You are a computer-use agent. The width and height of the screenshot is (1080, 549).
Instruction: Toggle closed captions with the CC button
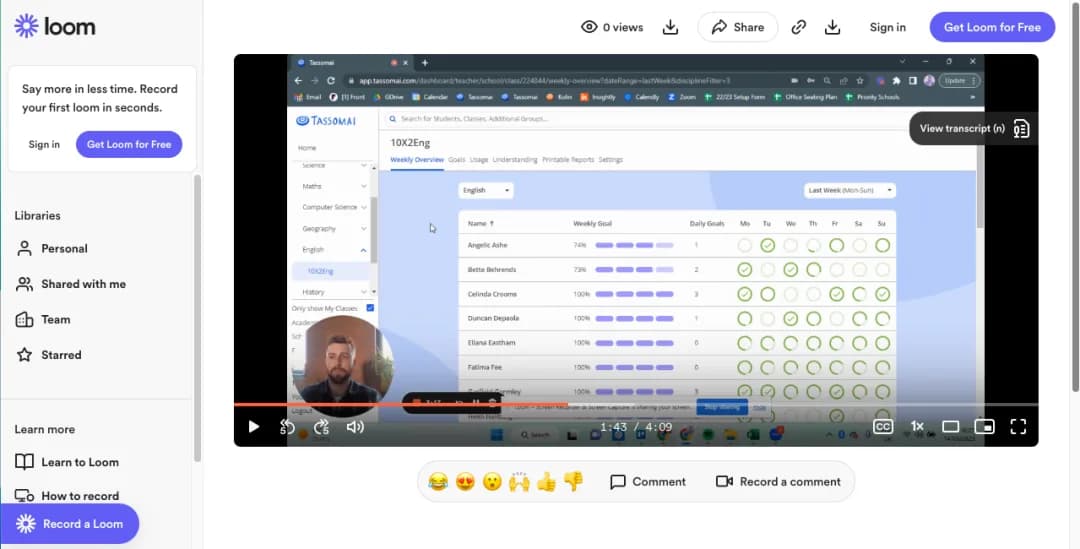coord(883,427)
